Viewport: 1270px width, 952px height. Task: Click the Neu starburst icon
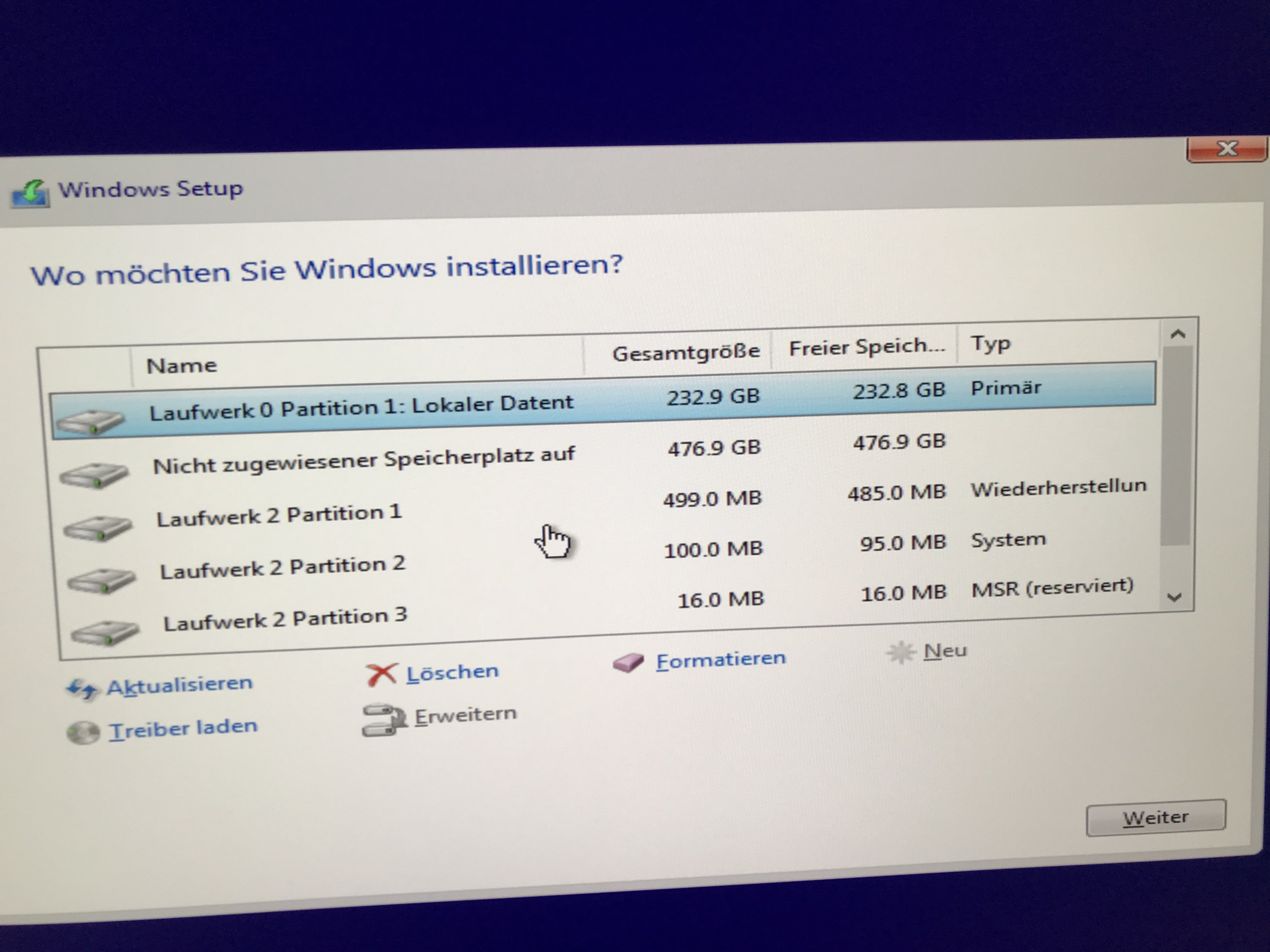pyautogui.click(x=901, y=653)
